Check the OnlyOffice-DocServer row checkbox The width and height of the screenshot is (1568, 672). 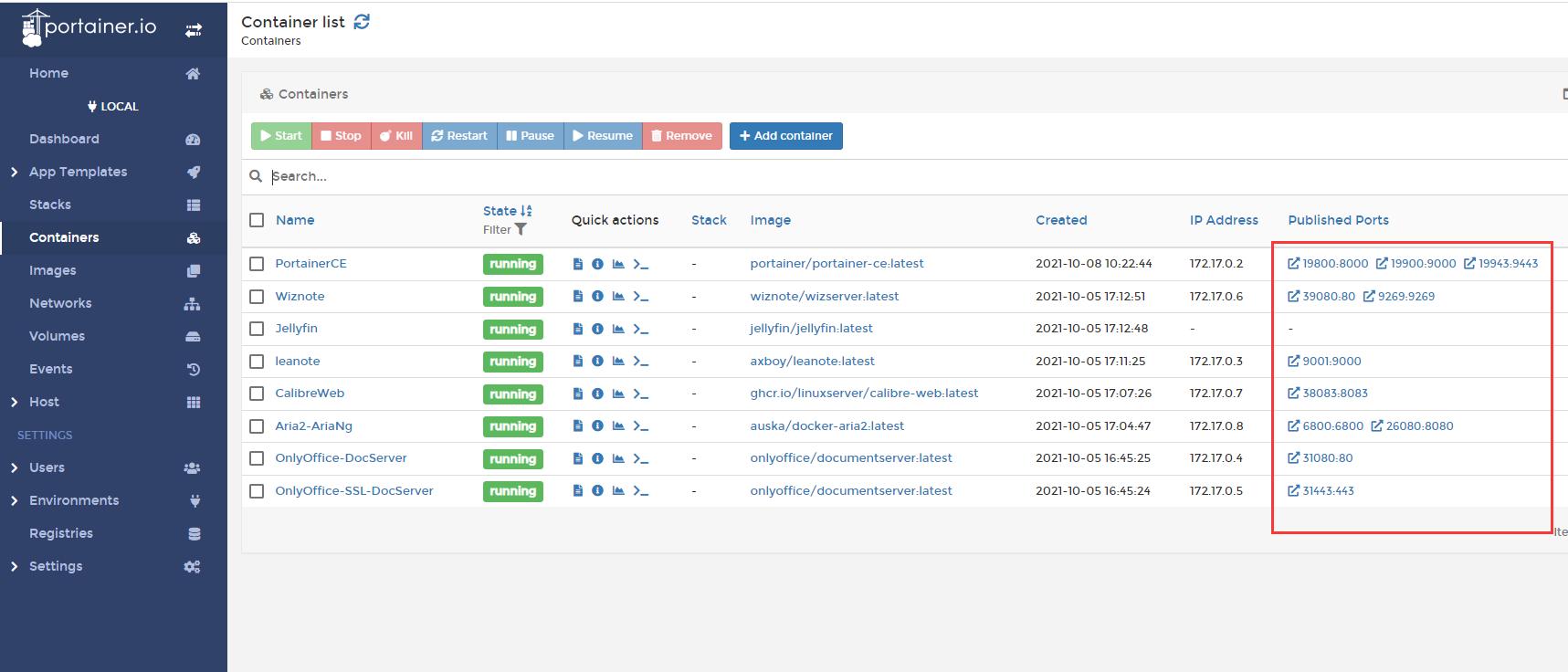click(257, 458)
